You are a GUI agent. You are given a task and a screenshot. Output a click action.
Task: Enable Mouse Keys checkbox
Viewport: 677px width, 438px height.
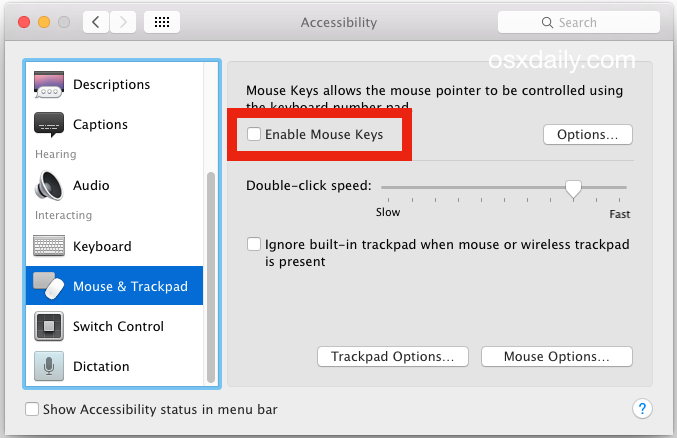(x=253, y=134)
